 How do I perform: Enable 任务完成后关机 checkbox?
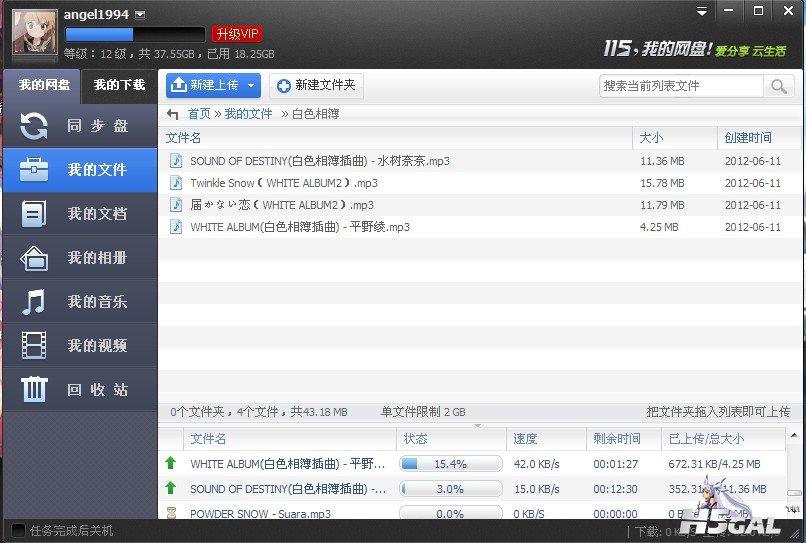point(17,530)
